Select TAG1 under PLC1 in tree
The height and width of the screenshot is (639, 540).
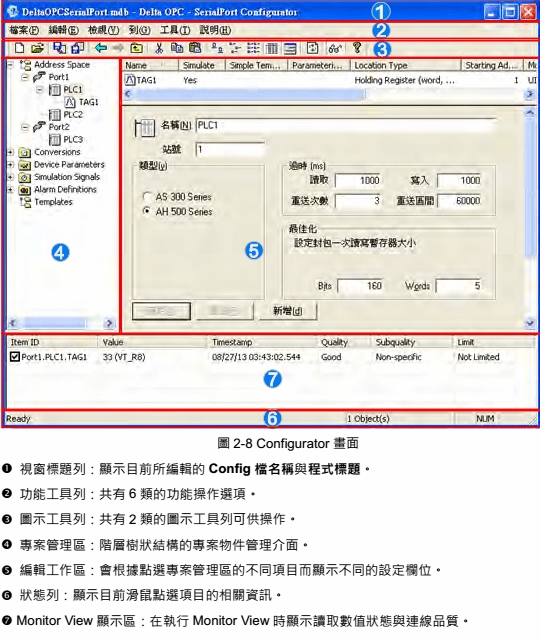pos(88,102)
